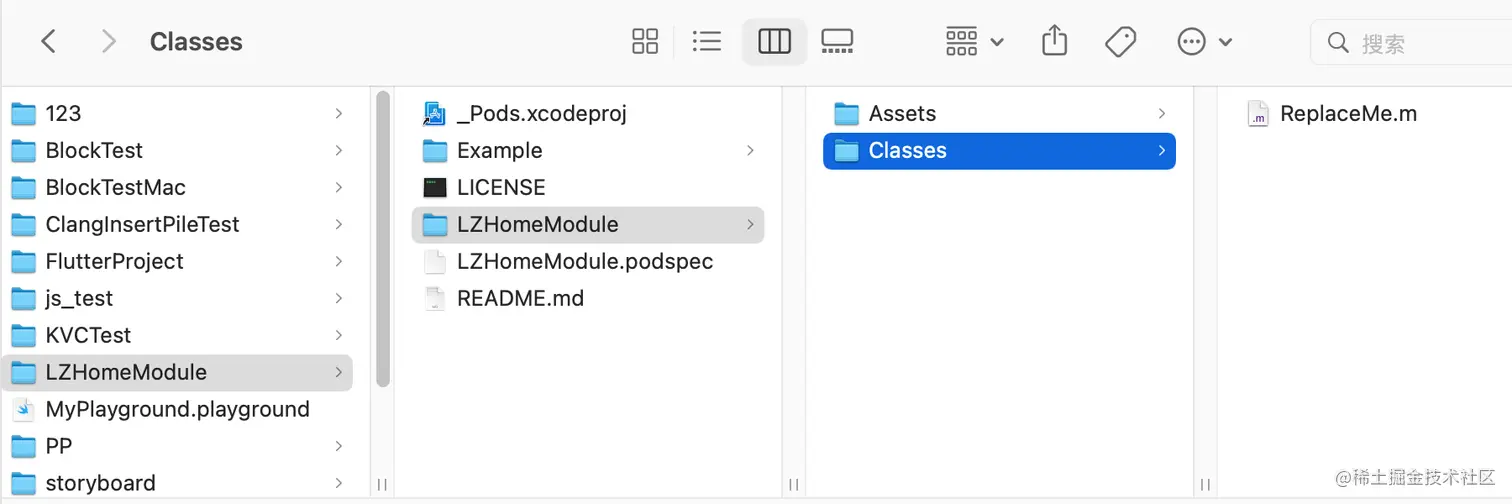Screen dimensions: 1512x504
Task: Select the BlockTestMac folder
Action: [x=177, y=187]
